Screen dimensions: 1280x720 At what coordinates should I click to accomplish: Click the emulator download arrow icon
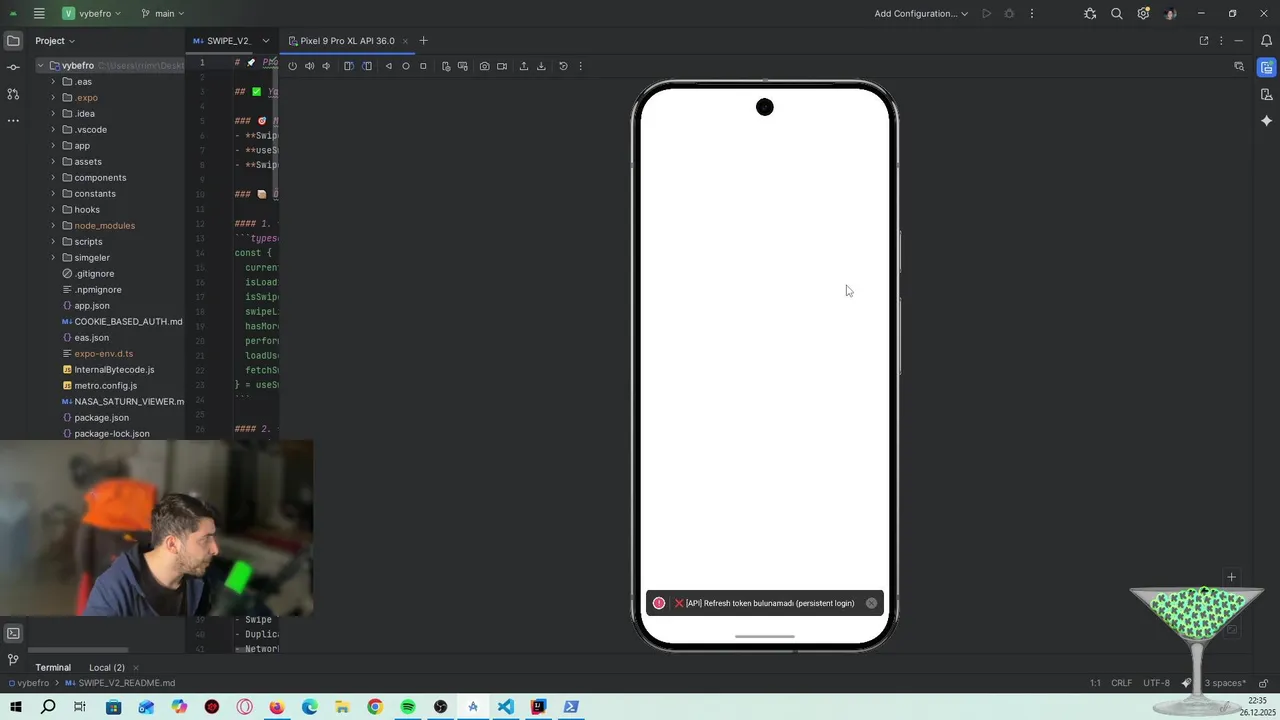click(541, 66)
